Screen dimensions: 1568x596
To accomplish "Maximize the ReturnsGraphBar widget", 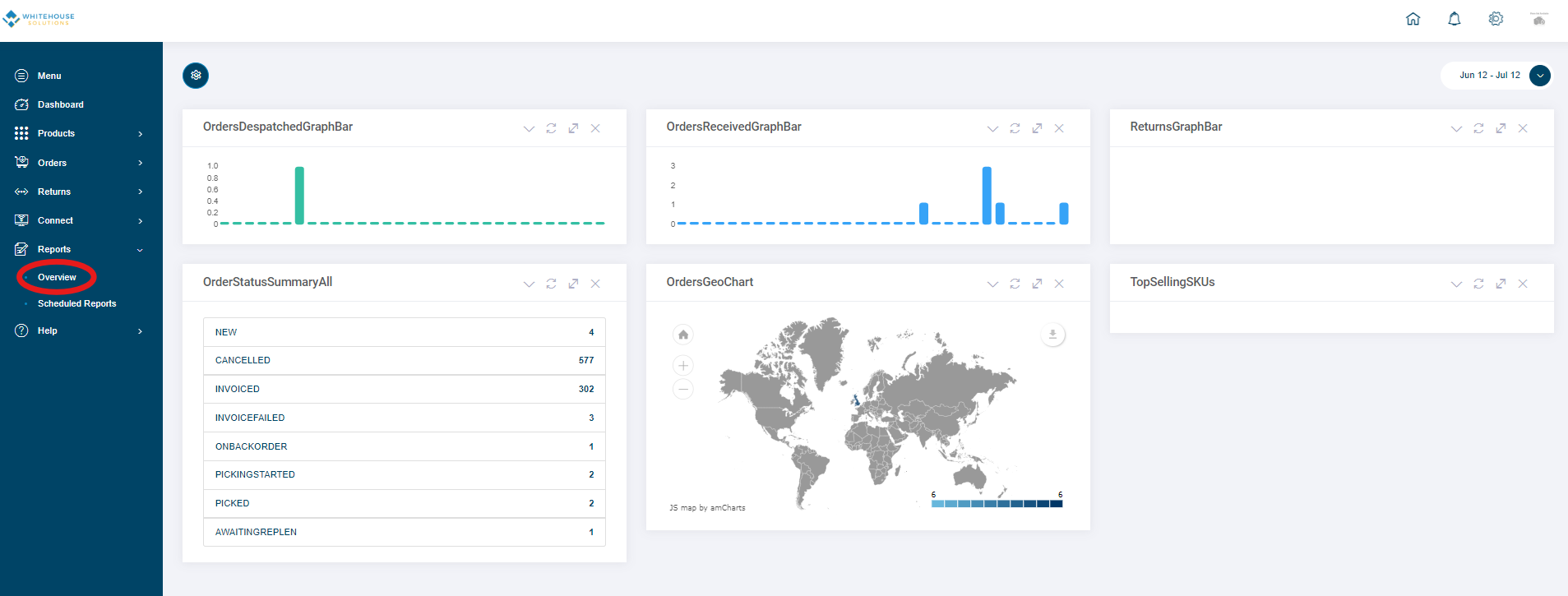I will point(1501,128).
